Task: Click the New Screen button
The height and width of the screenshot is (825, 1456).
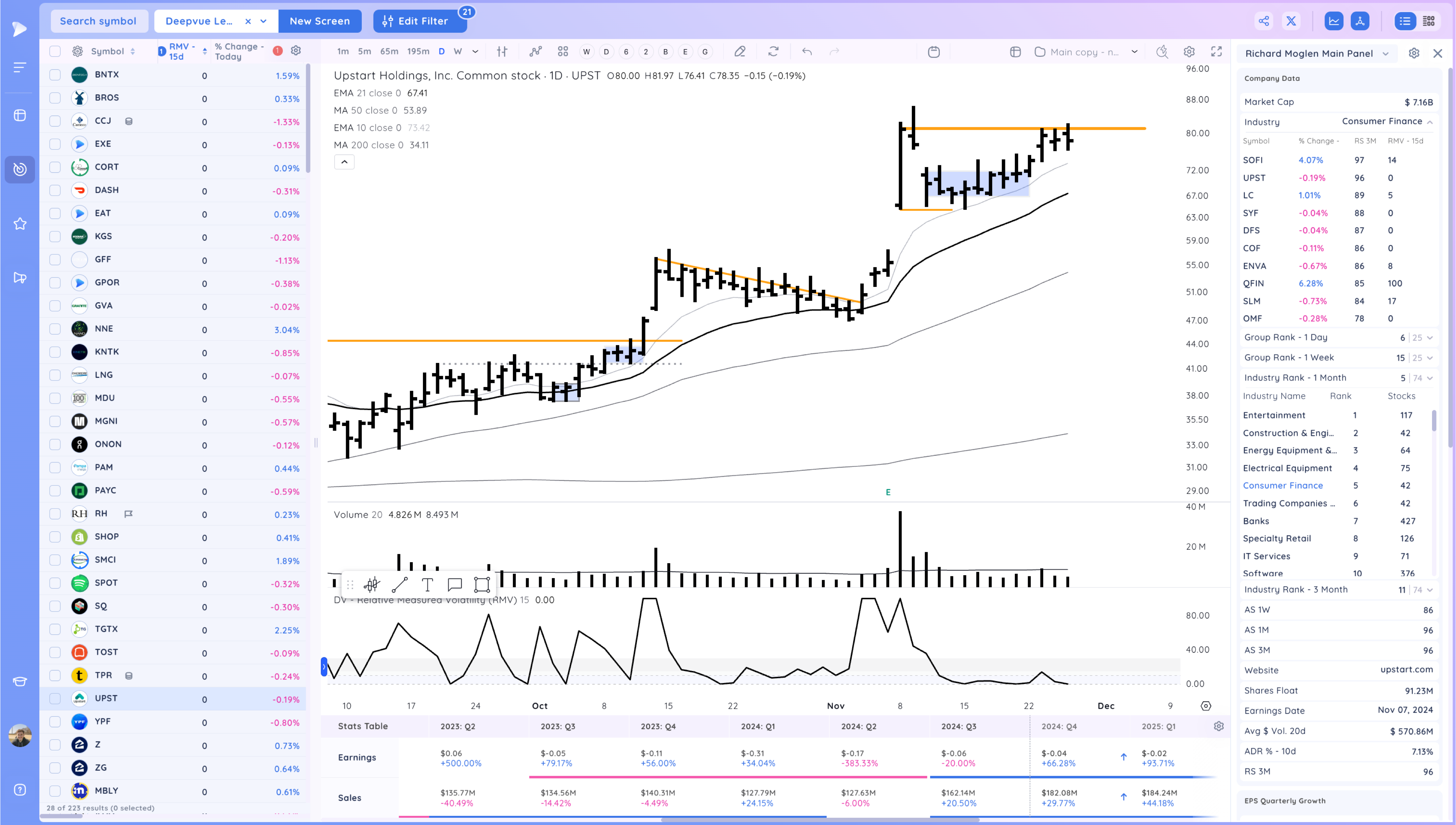Action: 320,21
